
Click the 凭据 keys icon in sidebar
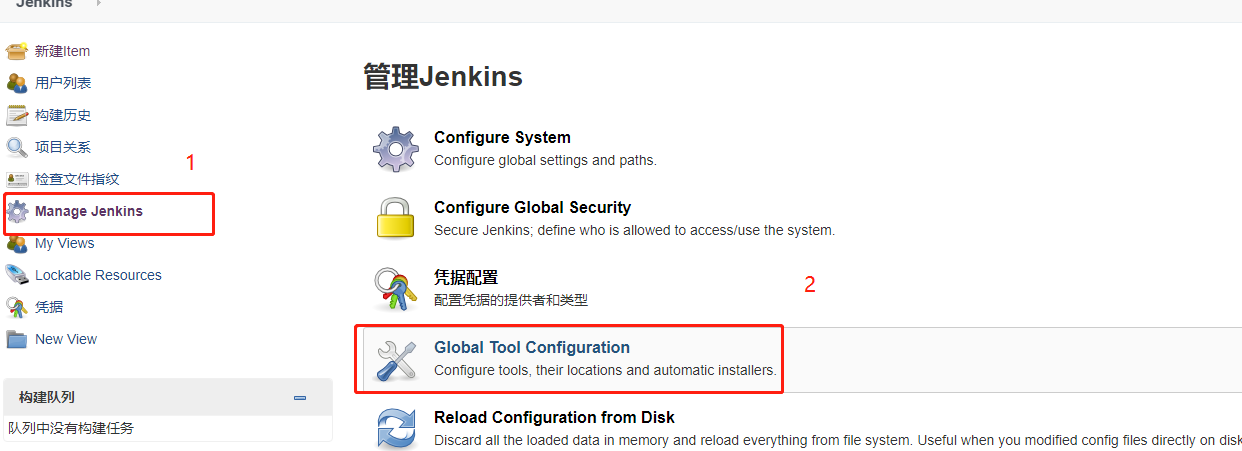pyautogui.click(x=17, y=307)
